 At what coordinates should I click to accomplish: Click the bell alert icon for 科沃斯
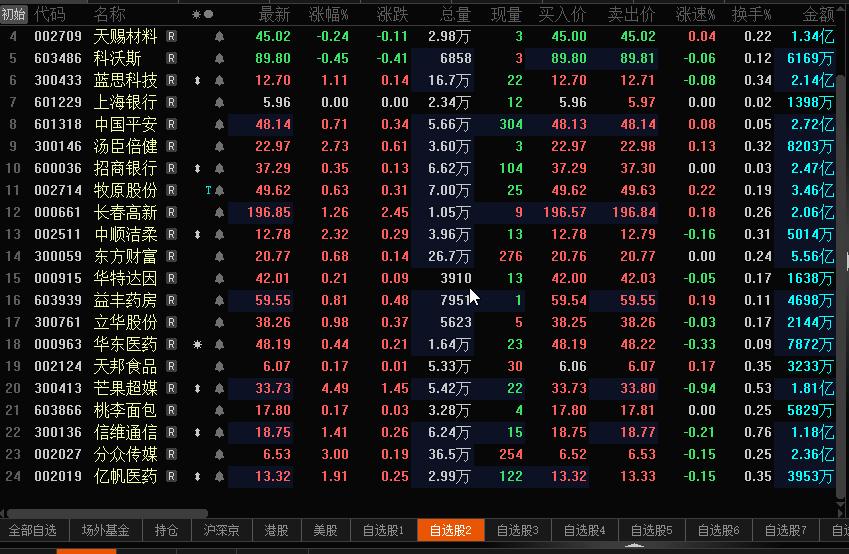(x=219, y=58)
